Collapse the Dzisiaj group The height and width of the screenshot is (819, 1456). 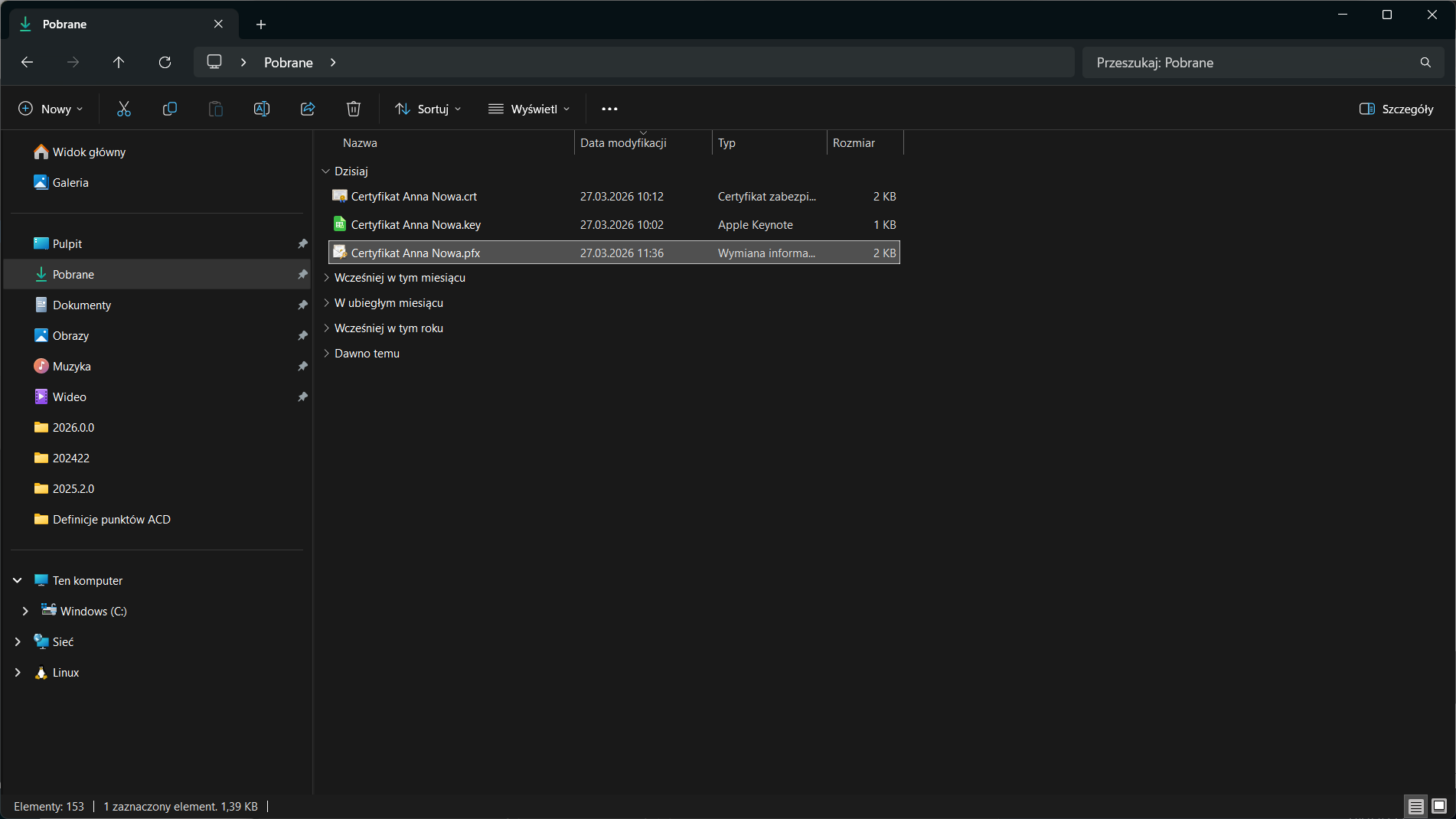point(326,171)
